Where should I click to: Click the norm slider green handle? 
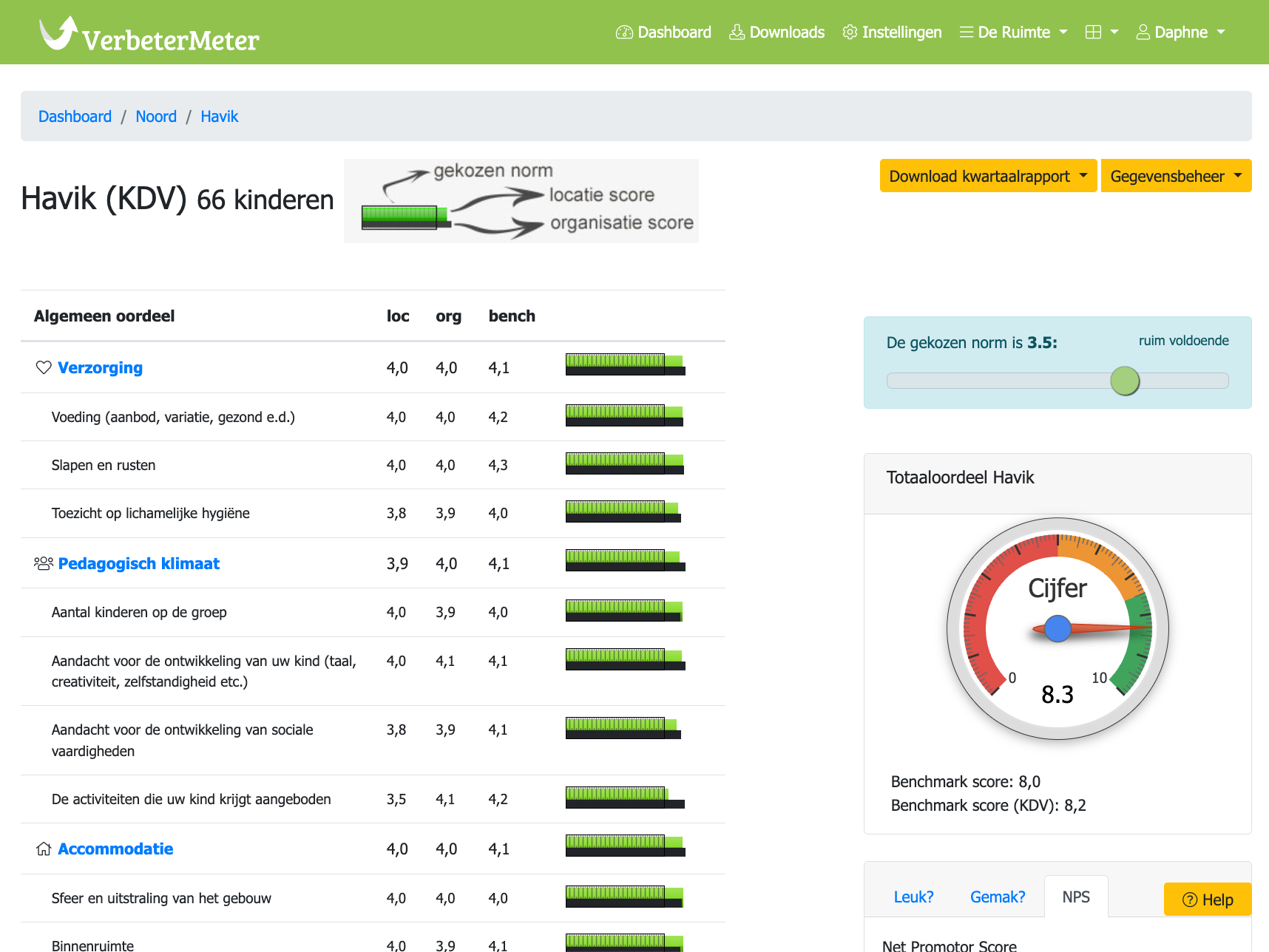(x=1125, y=381)
